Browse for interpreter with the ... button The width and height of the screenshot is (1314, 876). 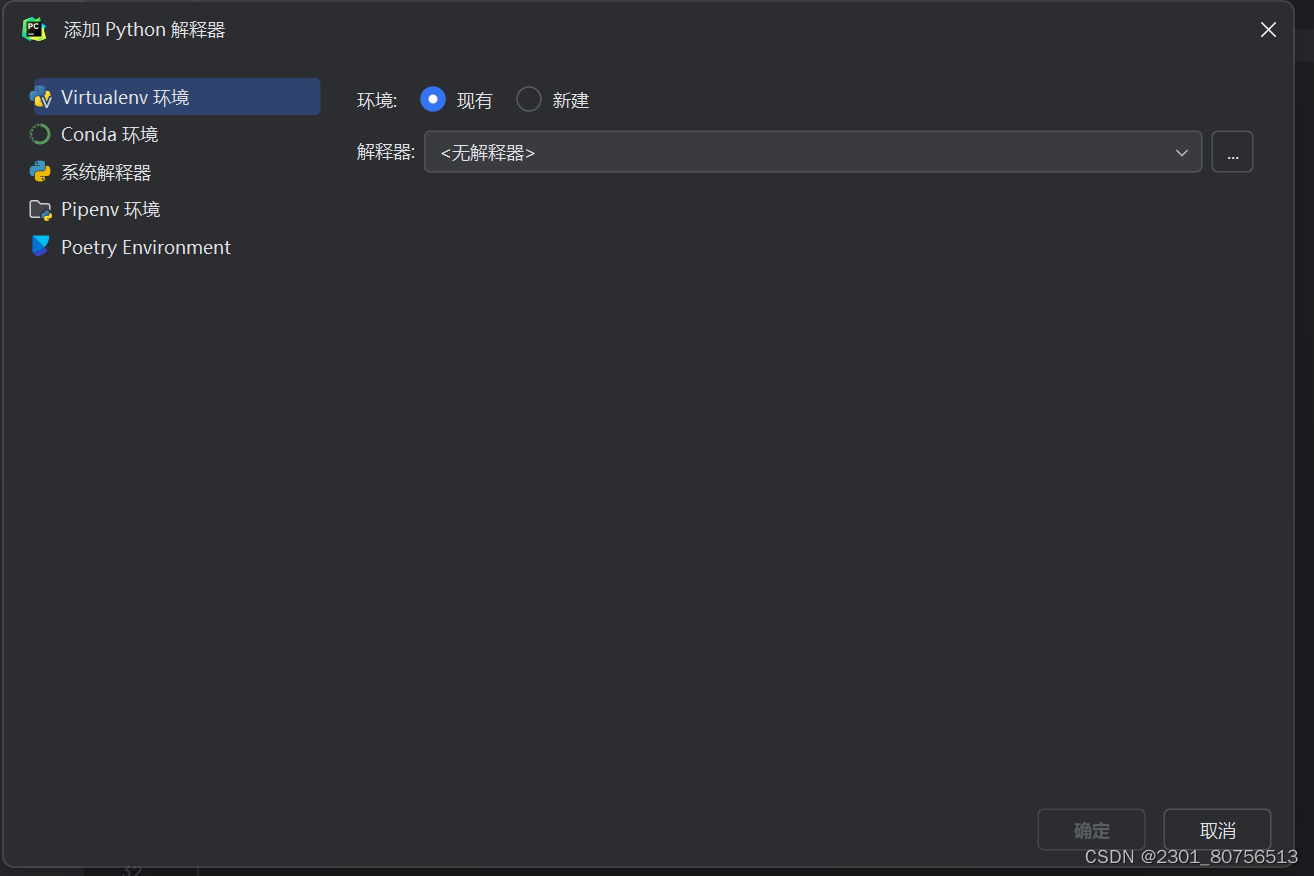pyautogui.click(x=1232, y=152)
